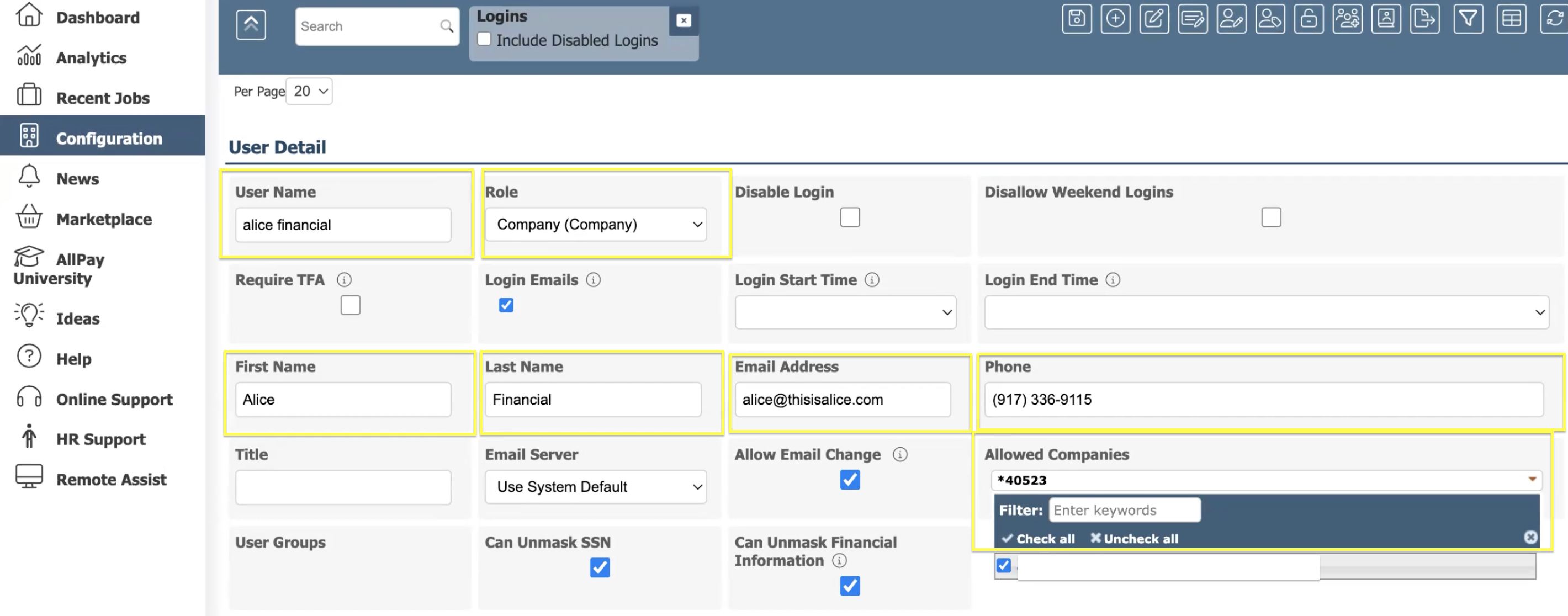Click the filter funnel icon

(x=1468, y=19)
